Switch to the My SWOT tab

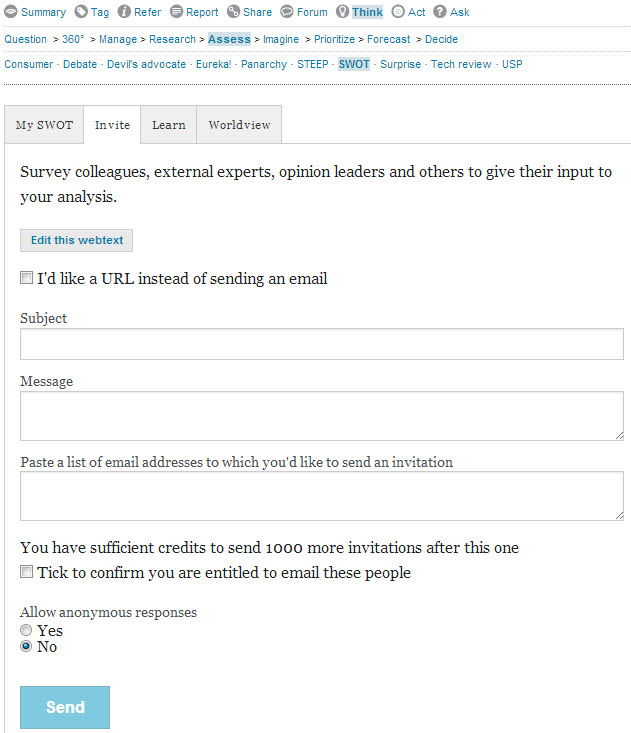pyautogui.click(x=44, y=125)
